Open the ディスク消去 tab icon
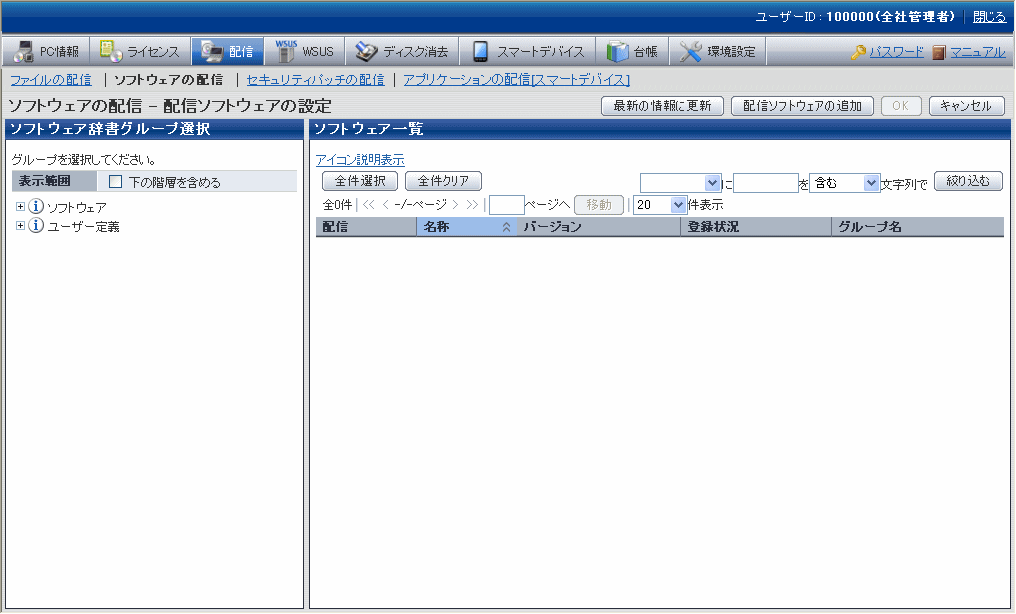The height and width of the screenshot is (614, 1016). (366, 52)
